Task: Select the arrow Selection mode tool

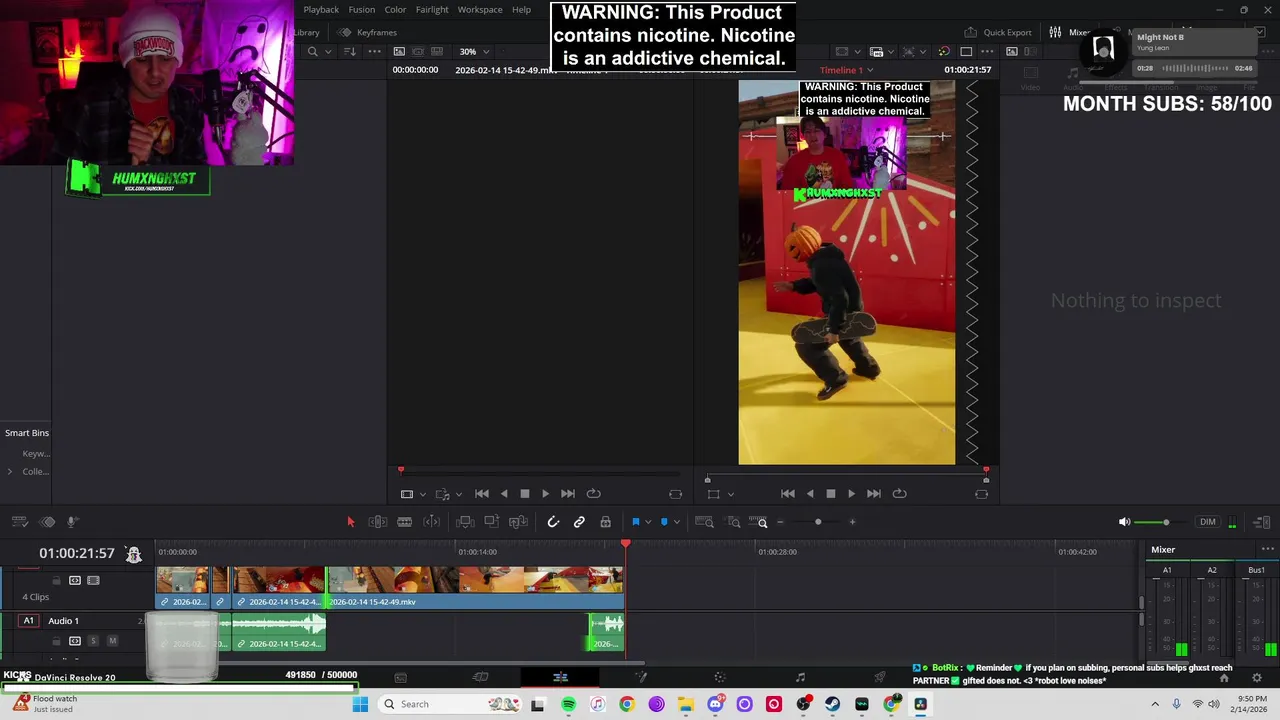Action: click(350, 522)
